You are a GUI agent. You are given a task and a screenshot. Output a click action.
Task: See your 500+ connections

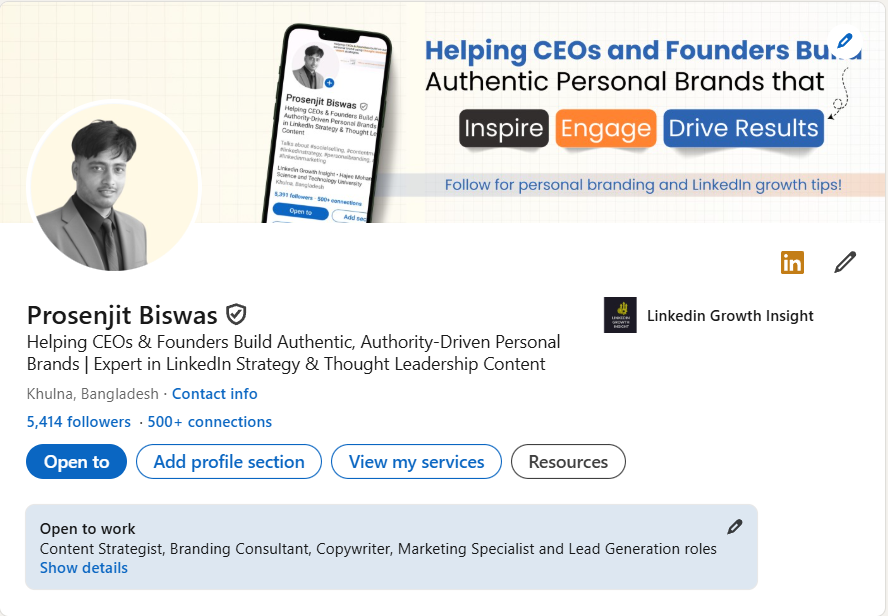click(x=209, y=422)
